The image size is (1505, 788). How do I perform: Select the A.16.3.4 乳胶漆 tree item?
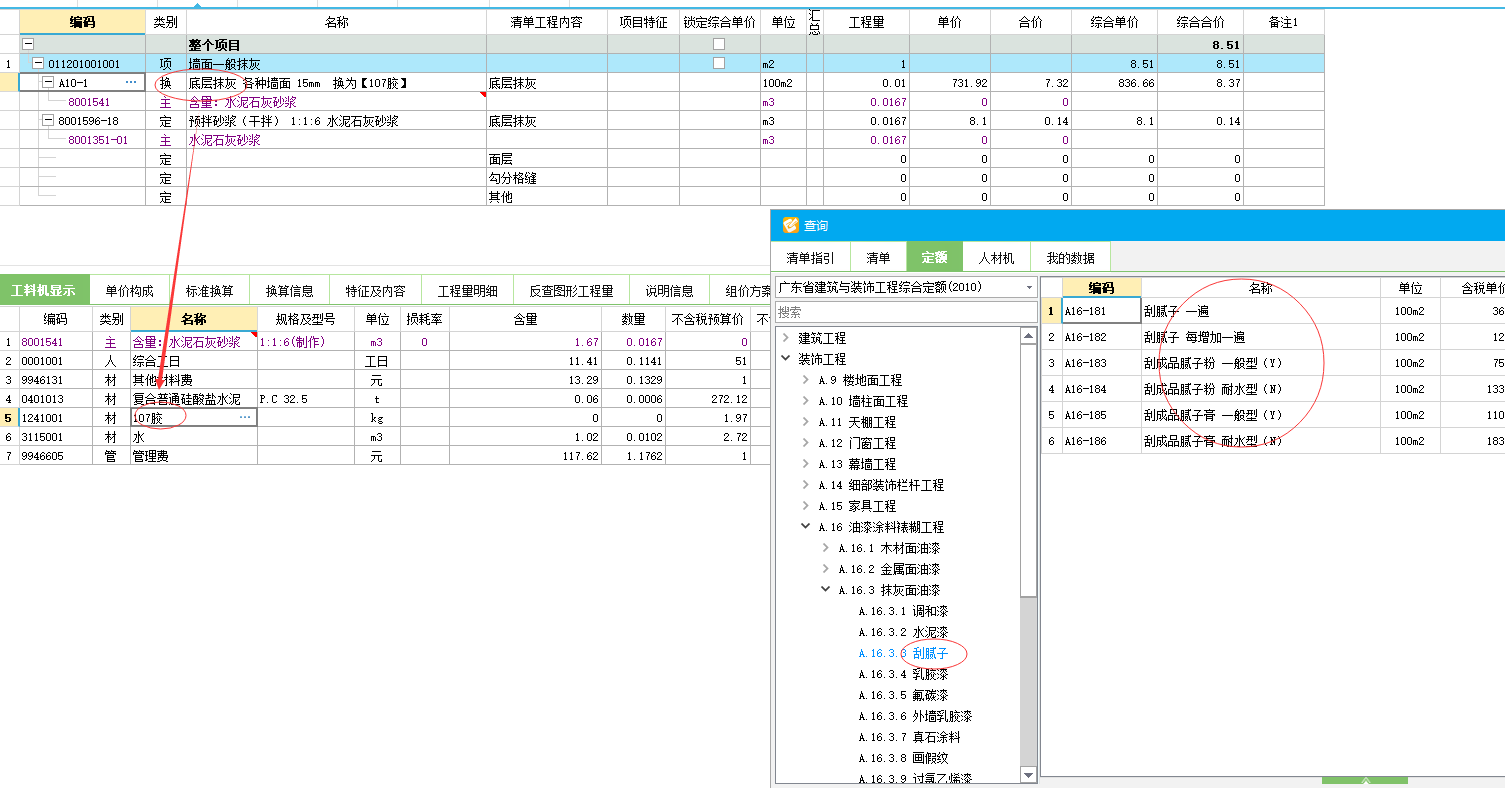903,674
